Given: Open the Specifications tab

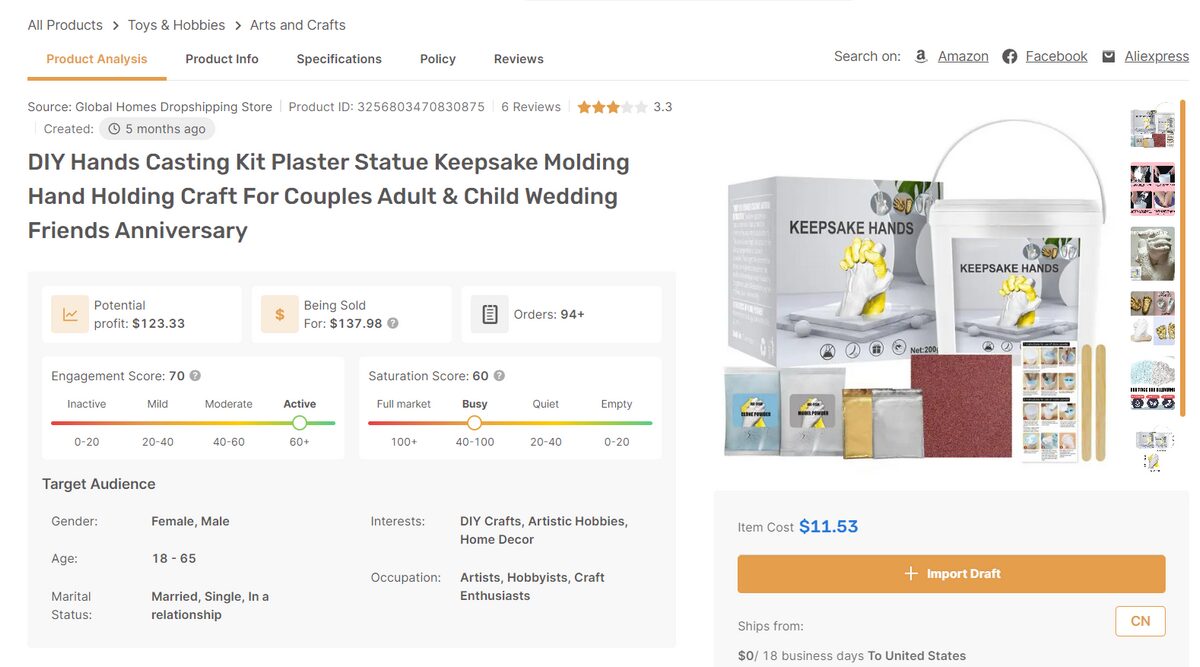Looking at the screenshot, I should coord(339,59).
